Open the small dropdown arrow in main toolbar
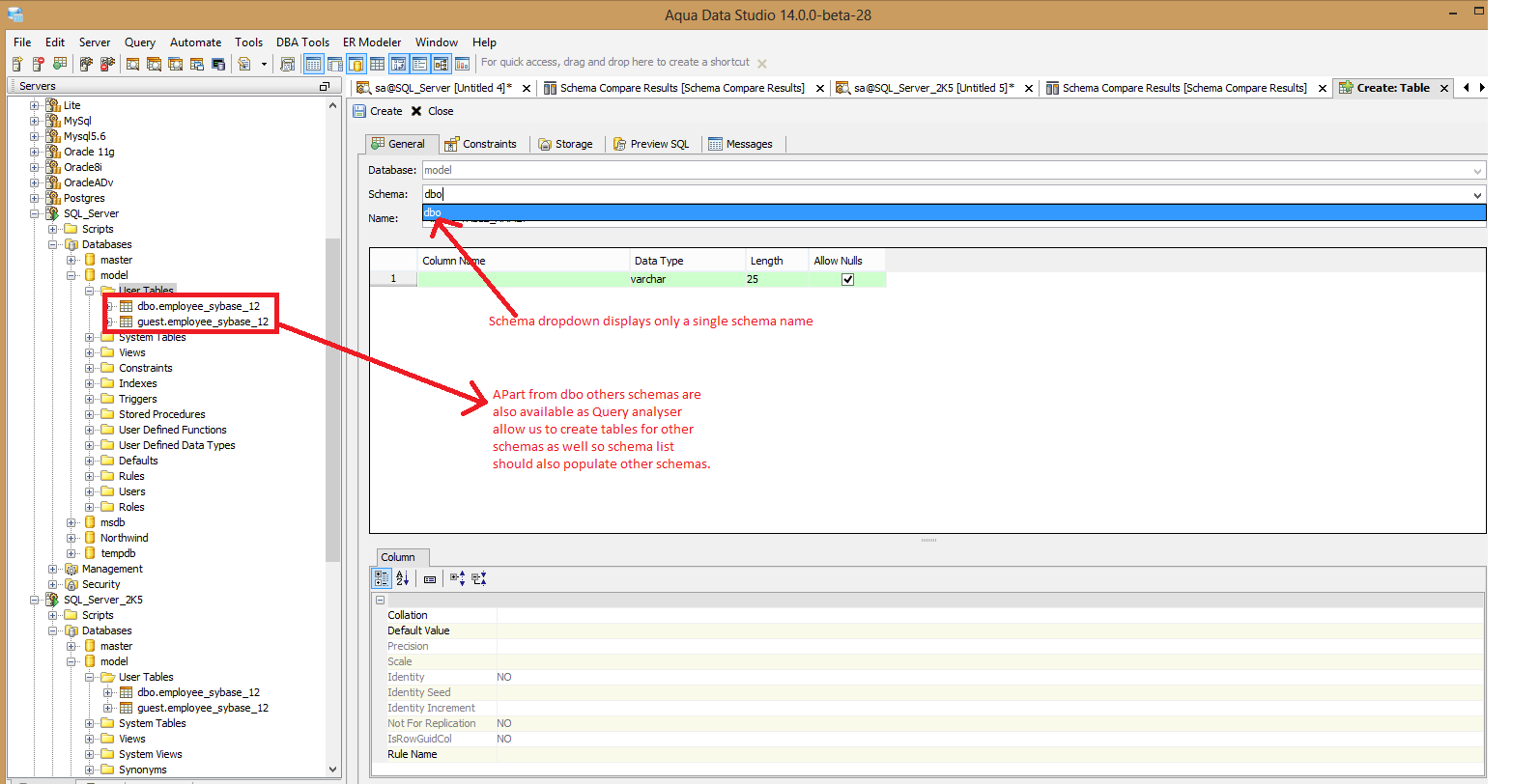Viewport: 1540px width, 784px height. click(x=264, y=64)
